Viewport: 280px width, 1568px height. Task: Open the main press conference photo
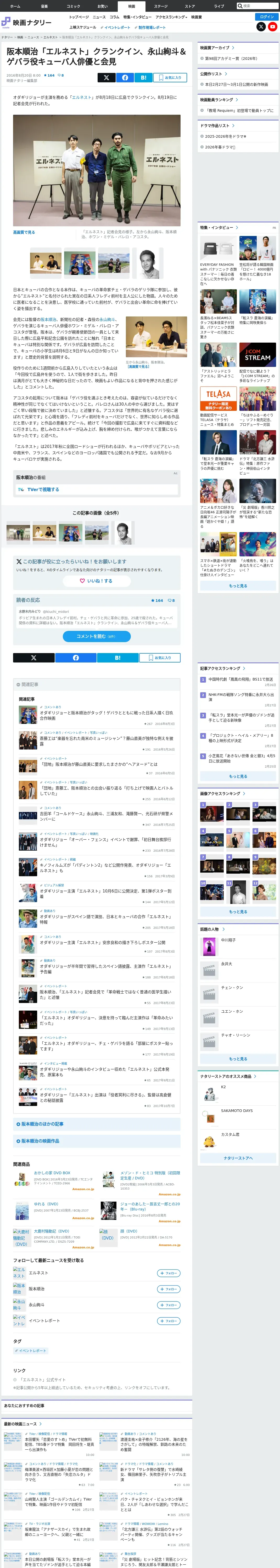click(96, 170)
